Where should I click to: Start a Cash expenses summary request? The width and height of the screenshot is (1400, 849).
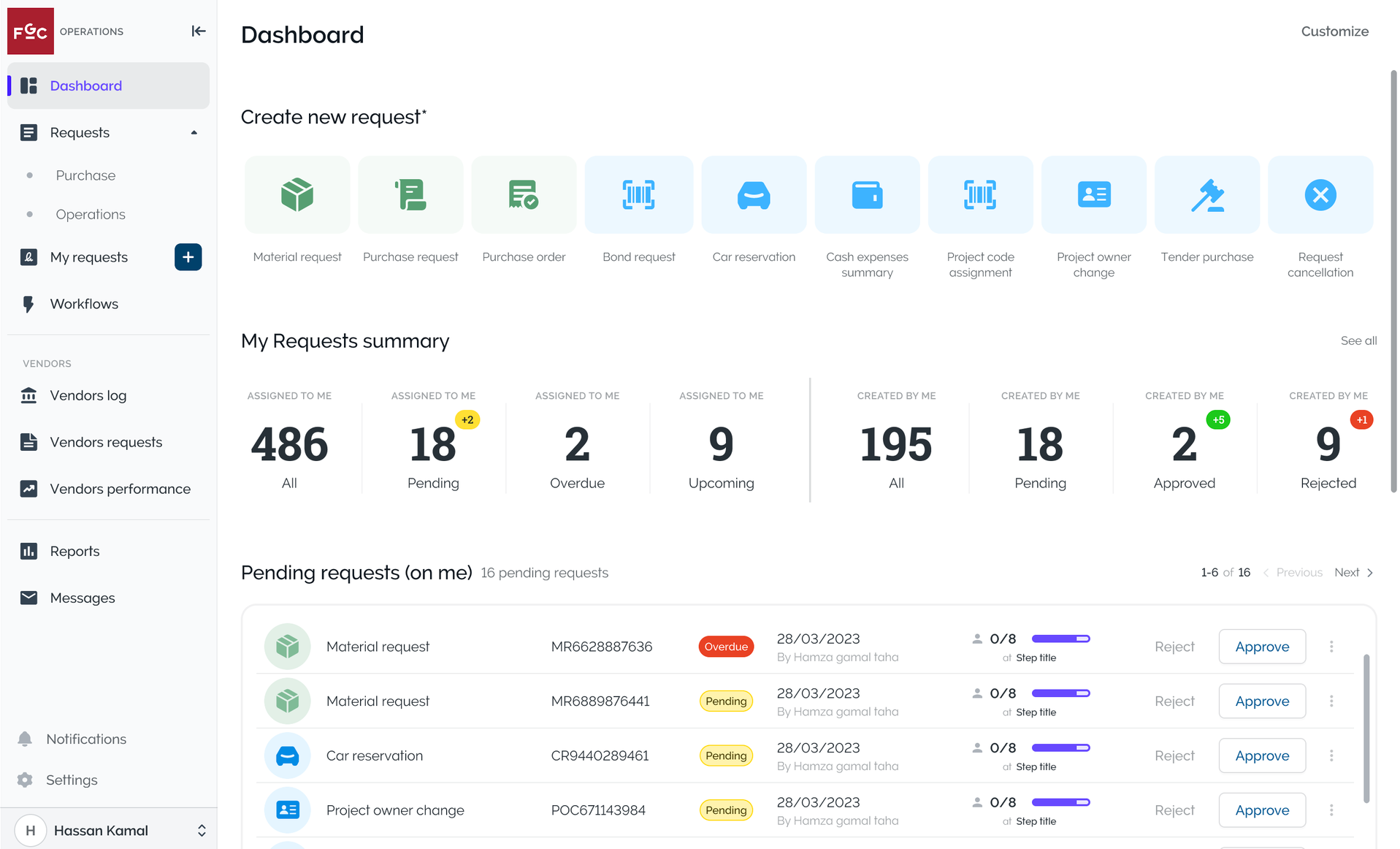(867, 195)
